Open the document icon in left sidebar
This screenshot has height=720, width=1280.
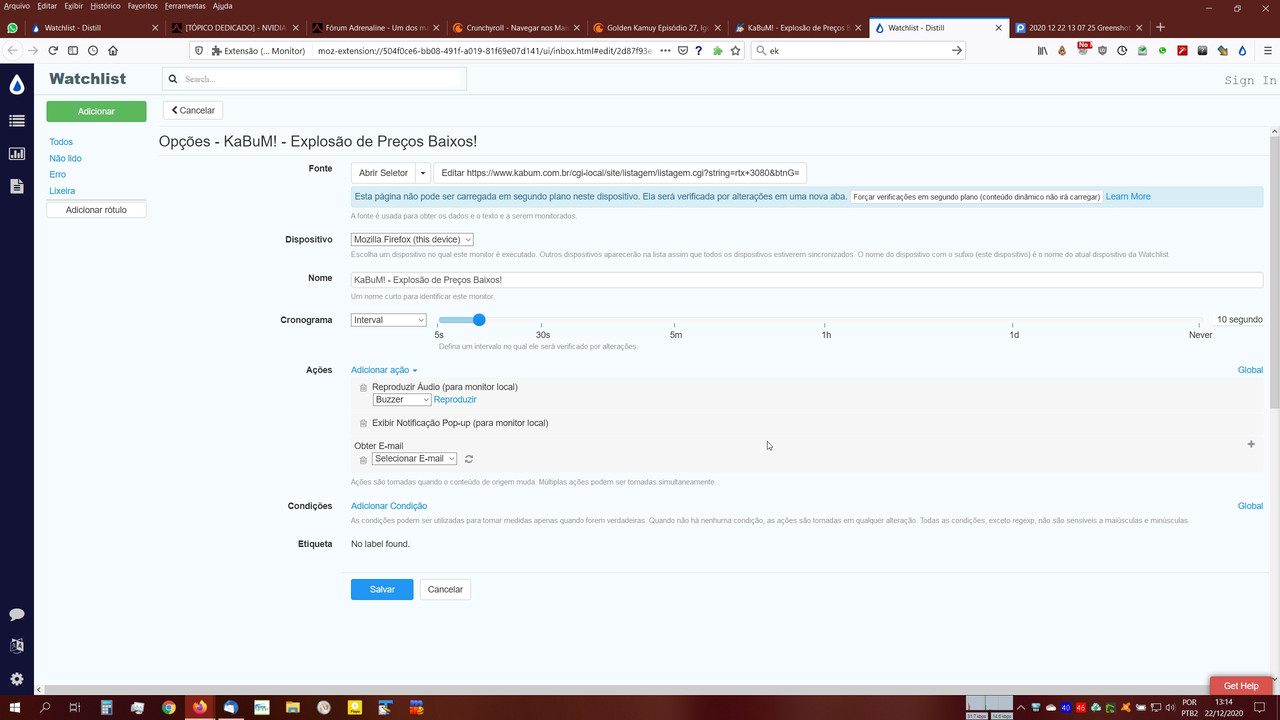pos(16,186)
